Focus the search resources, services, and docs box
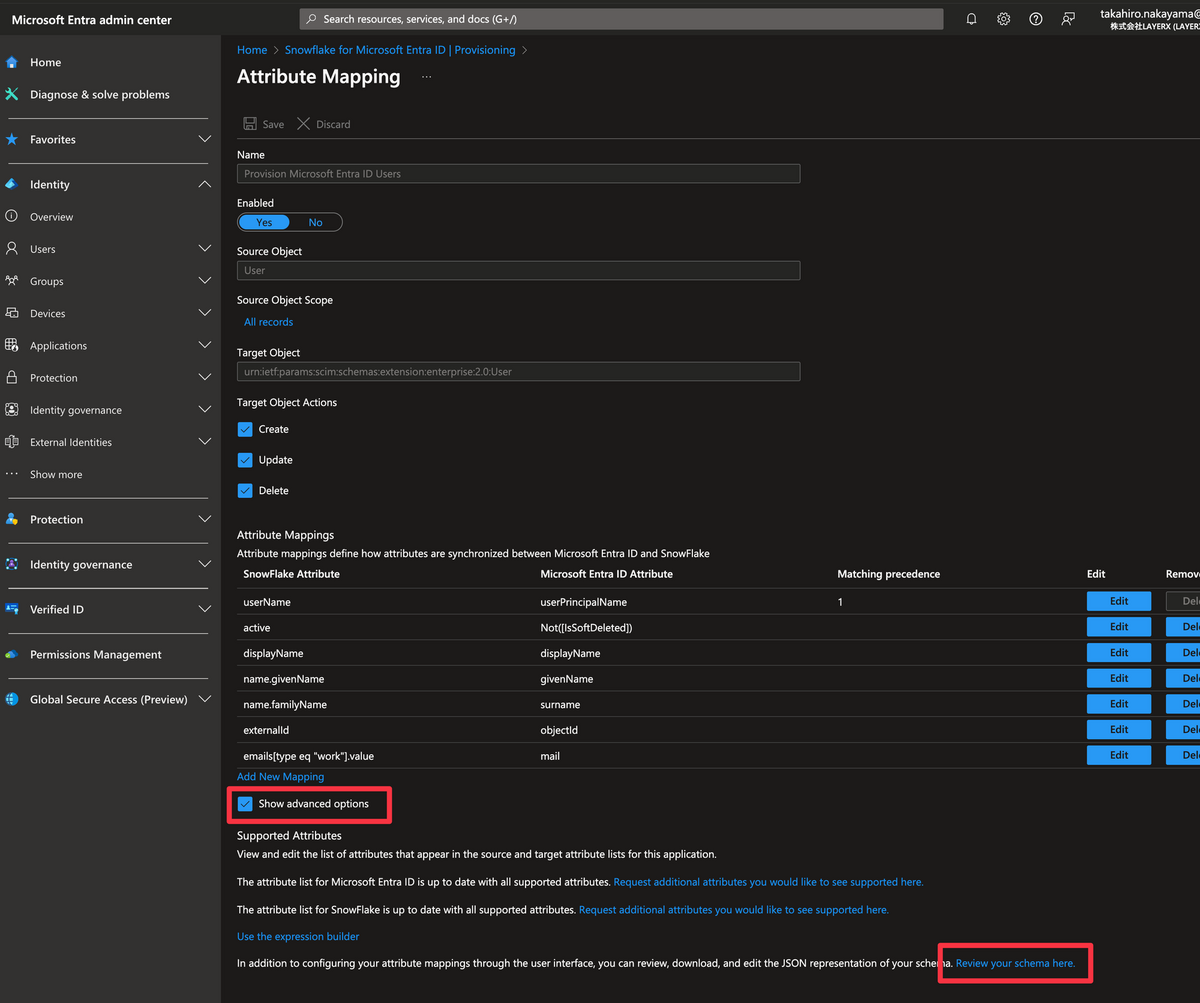1200x1003 pixels. [621, 19]
